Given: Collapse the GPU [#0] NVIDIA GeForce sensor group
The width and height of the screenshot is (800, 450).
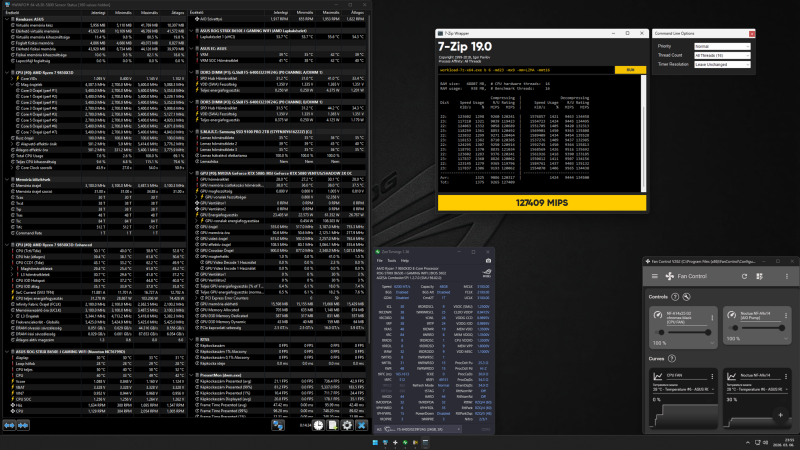Looking at the screenshot, I should tap(191, 173).
